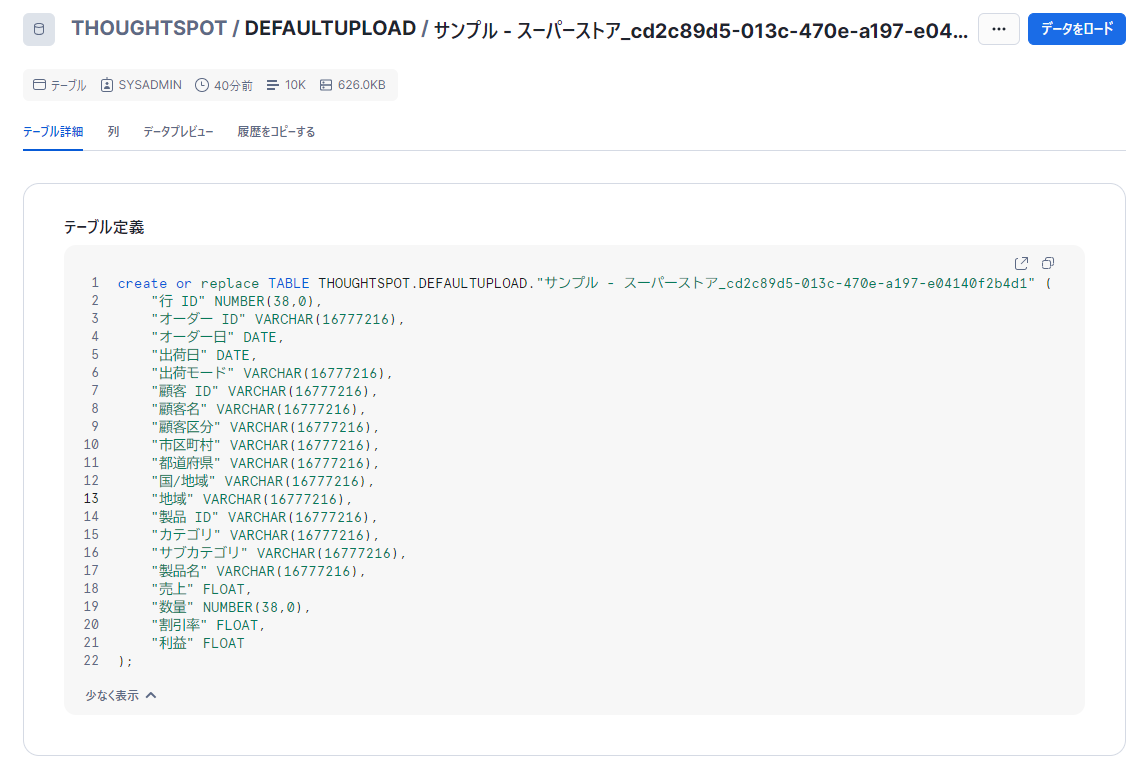The height and width of the screenshot is (769, 1144).
Task: Click the clock icon next to 40分前
Action: (x=202, y=85)
